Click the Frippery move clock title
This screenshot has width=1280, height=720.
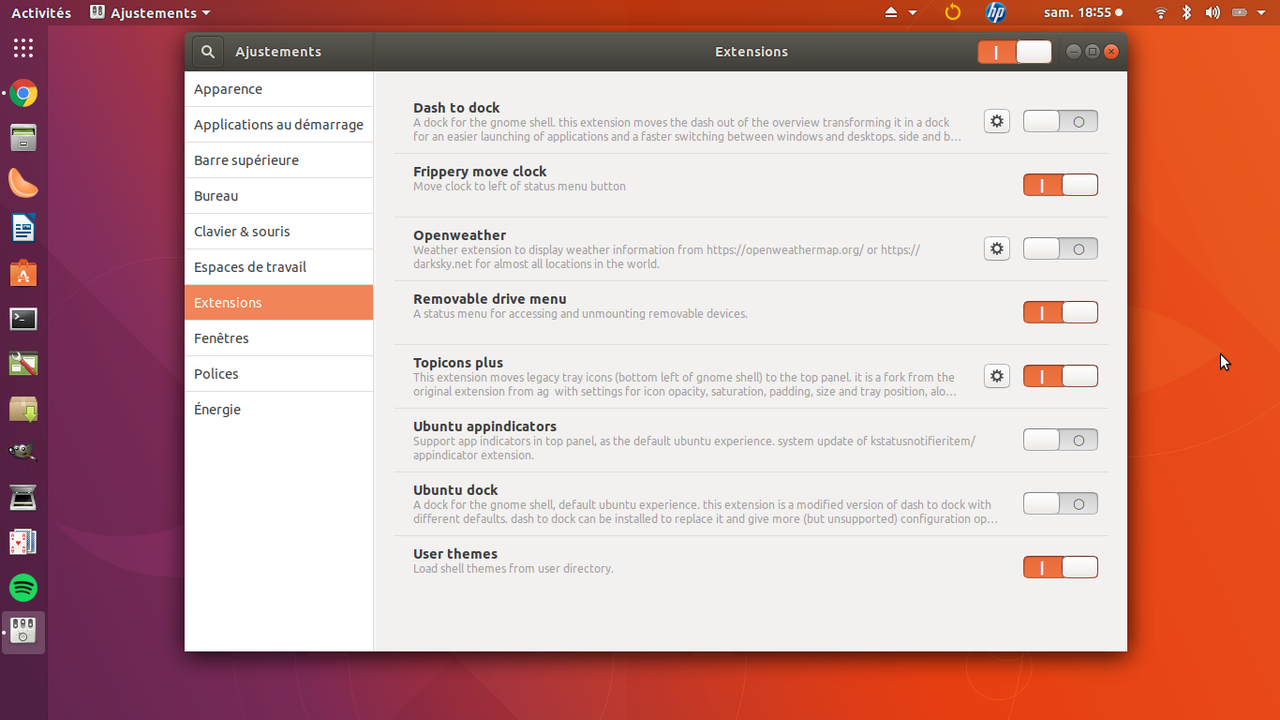(x=480, y=172)
